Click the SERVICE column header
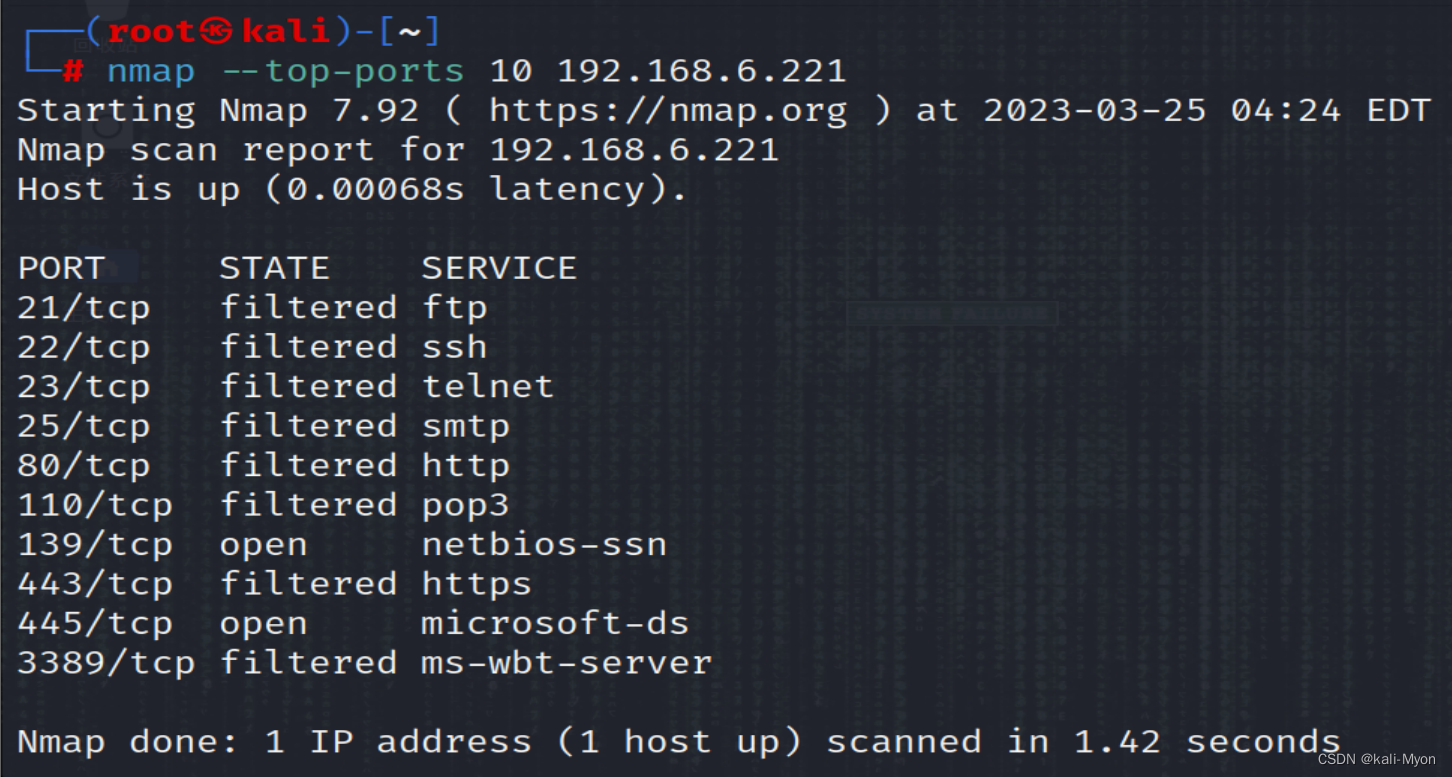This screenshot has width=1452, height=777. click(499, 268)
